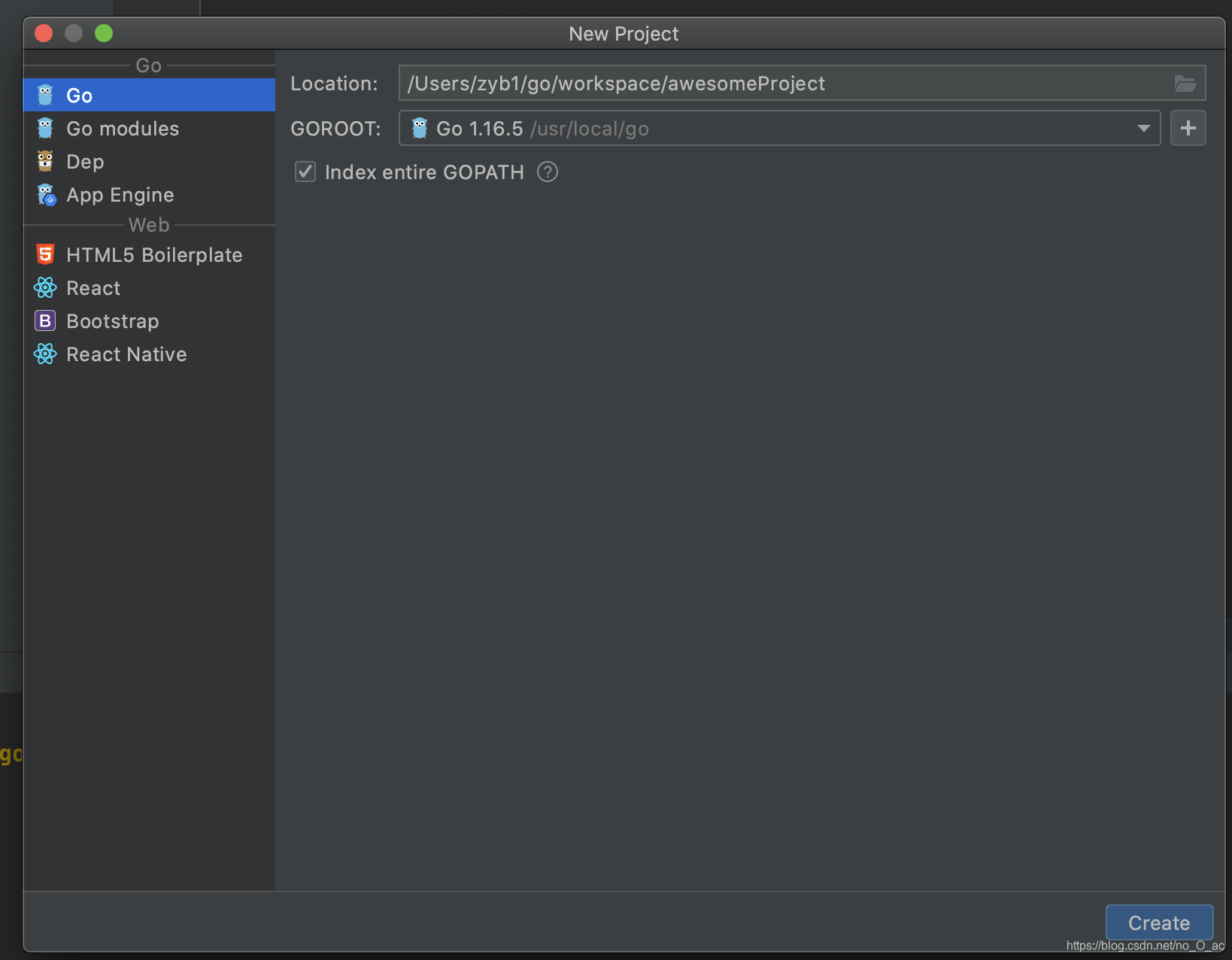Add a new GOROOT SDK
This screenshot has width=1232, height=960.
point(1188,128)
